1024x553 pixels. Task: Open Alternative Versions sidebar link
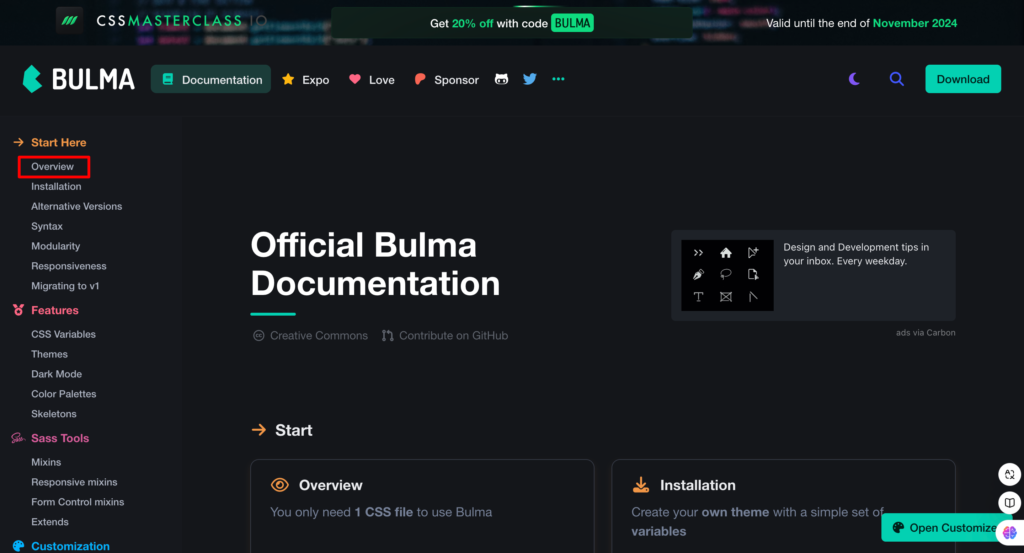[x=76, y=206]
